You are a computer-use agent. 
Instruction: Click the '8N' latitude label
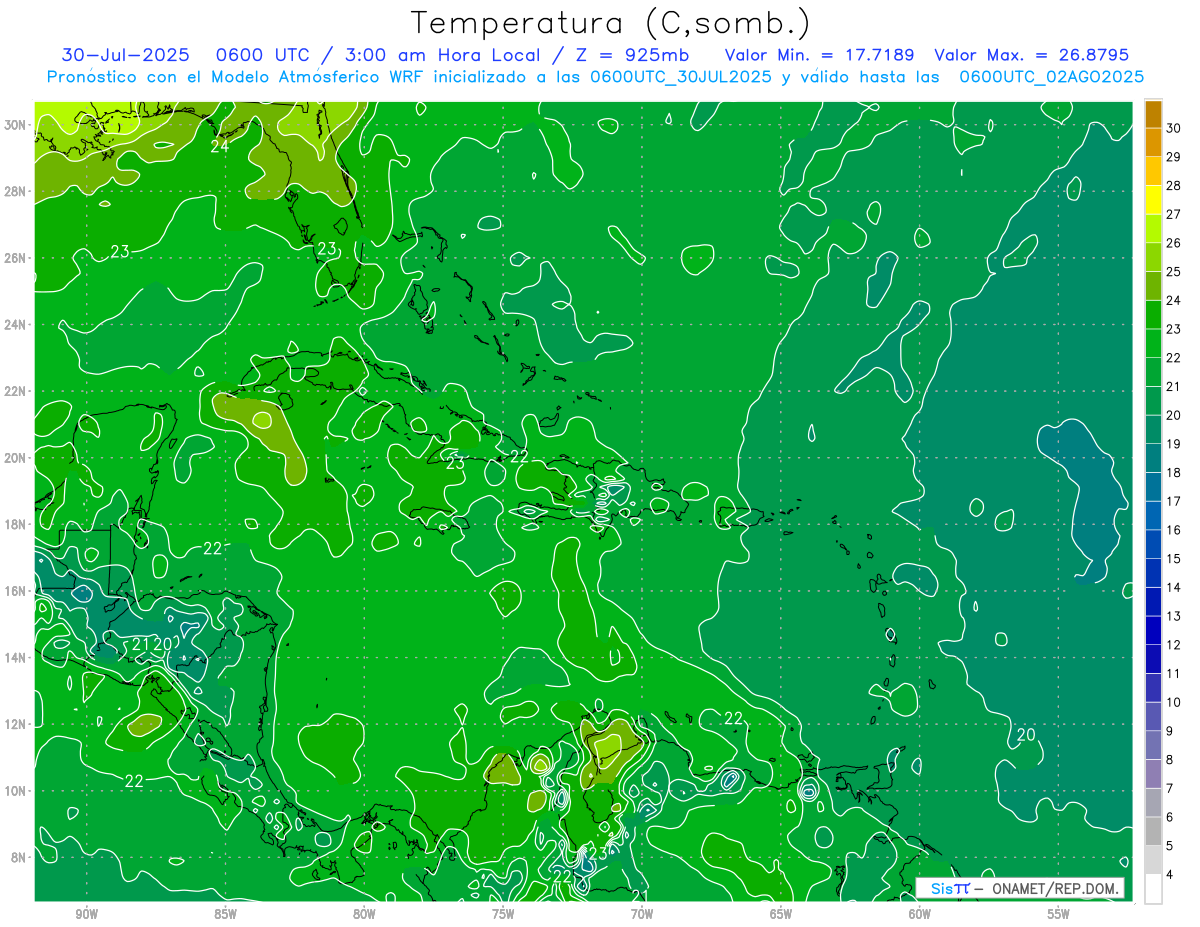[x=18, y=857]
